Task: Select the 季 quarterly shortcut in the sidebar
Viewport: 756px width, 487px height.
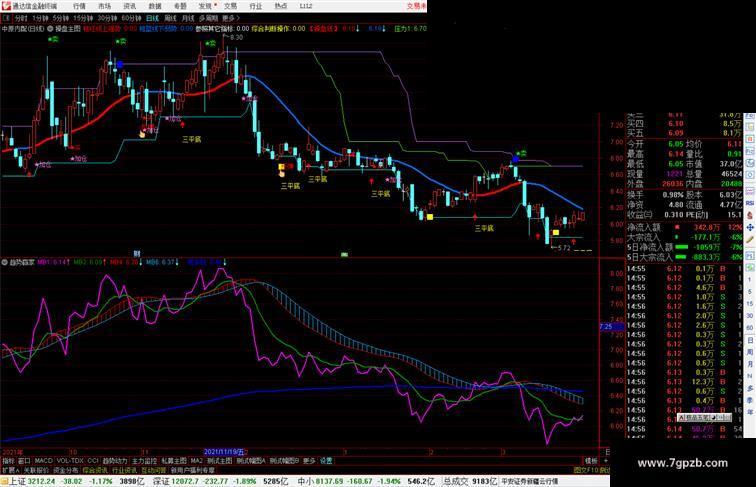Action: click(750, 400)
